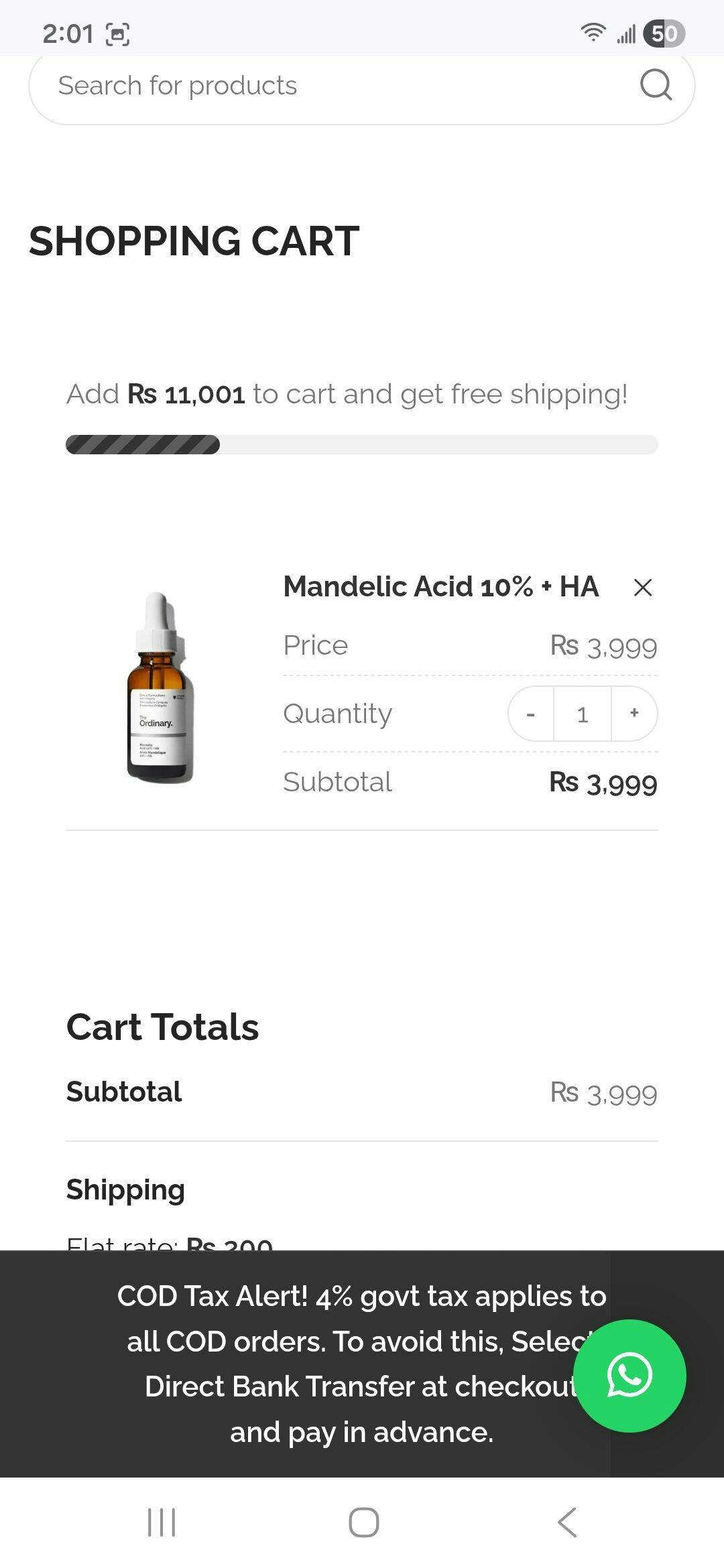Tap the free shipping progress bar
Viewport: 724px width, 1568px height.
[362, 444]
